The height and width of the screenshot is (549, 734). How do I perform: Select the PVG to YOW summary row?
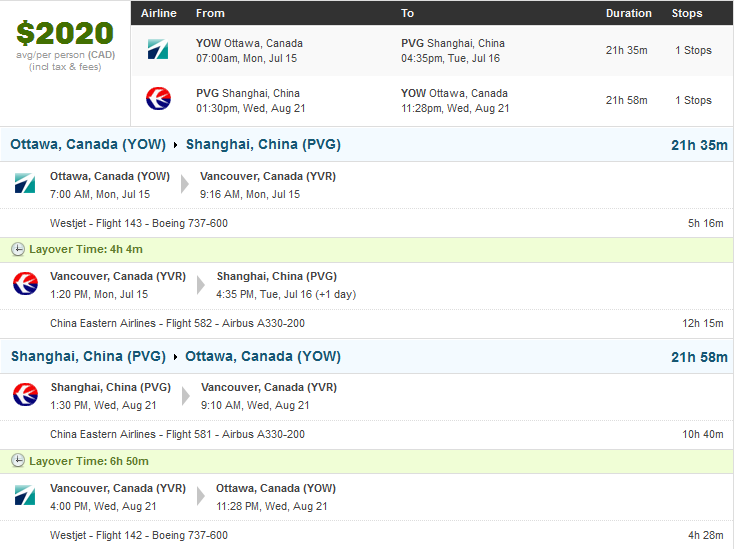coord(432,101)
